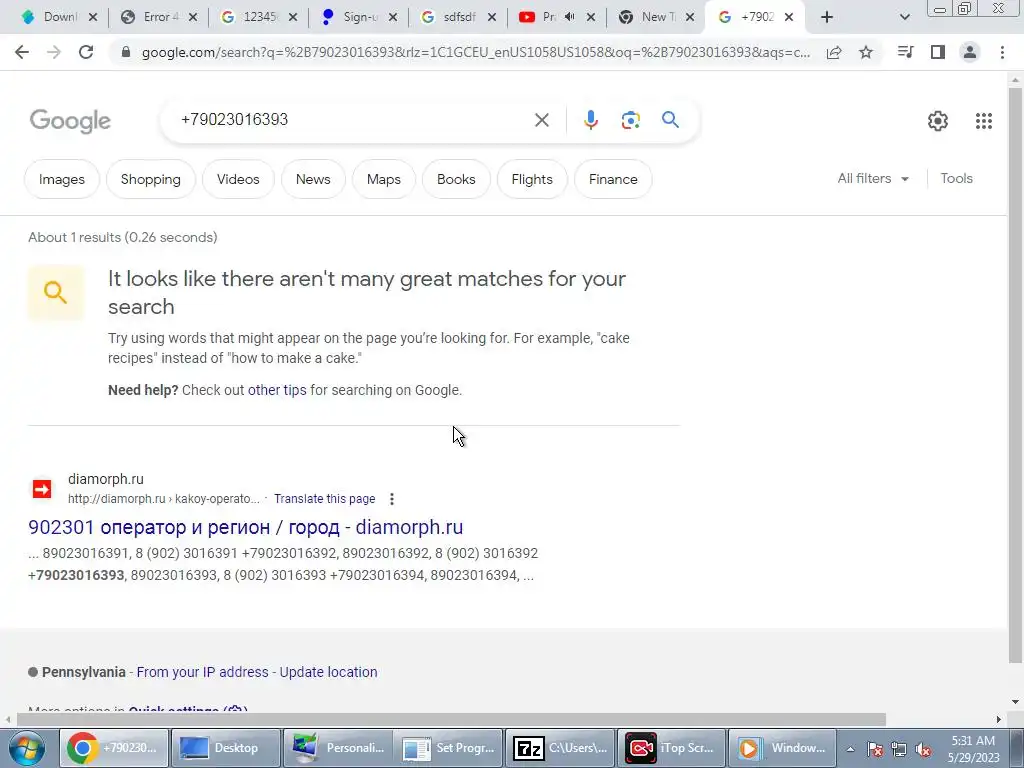Click the taskbar clock and date

973,749
